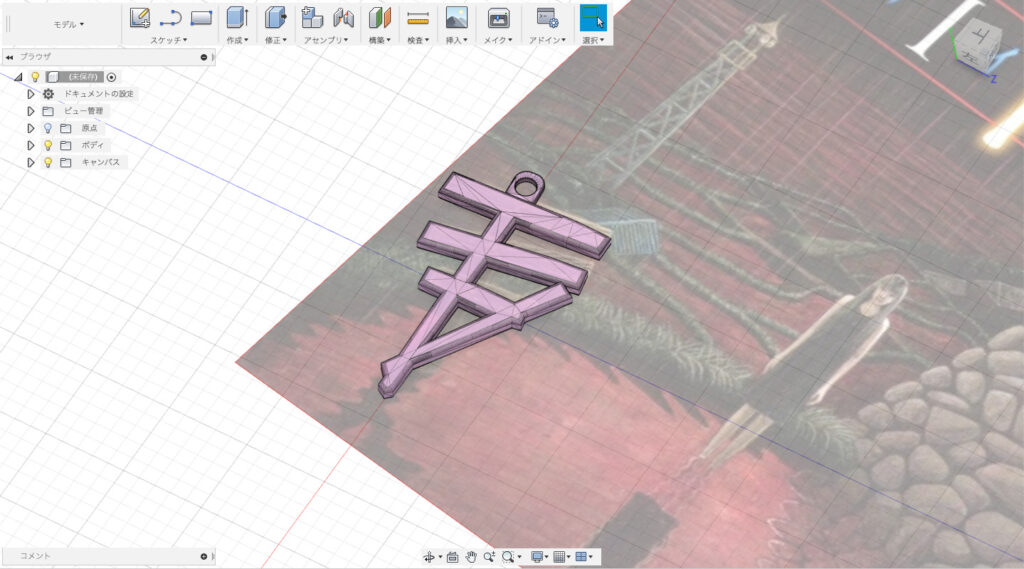Open the モデル workspace dropdown

(68, 24)
